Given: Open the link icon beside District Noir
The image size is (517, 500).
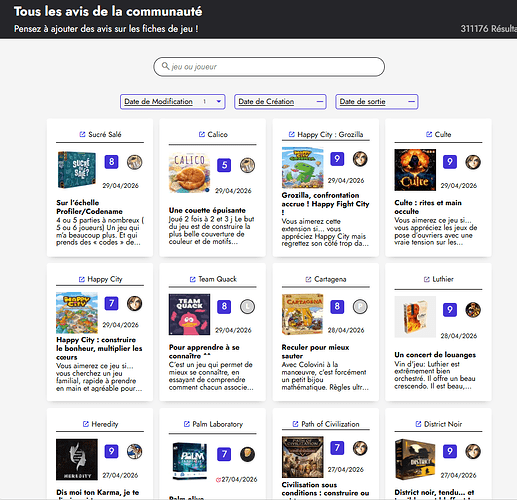Looking at the screenshot, I should point(418,424).
